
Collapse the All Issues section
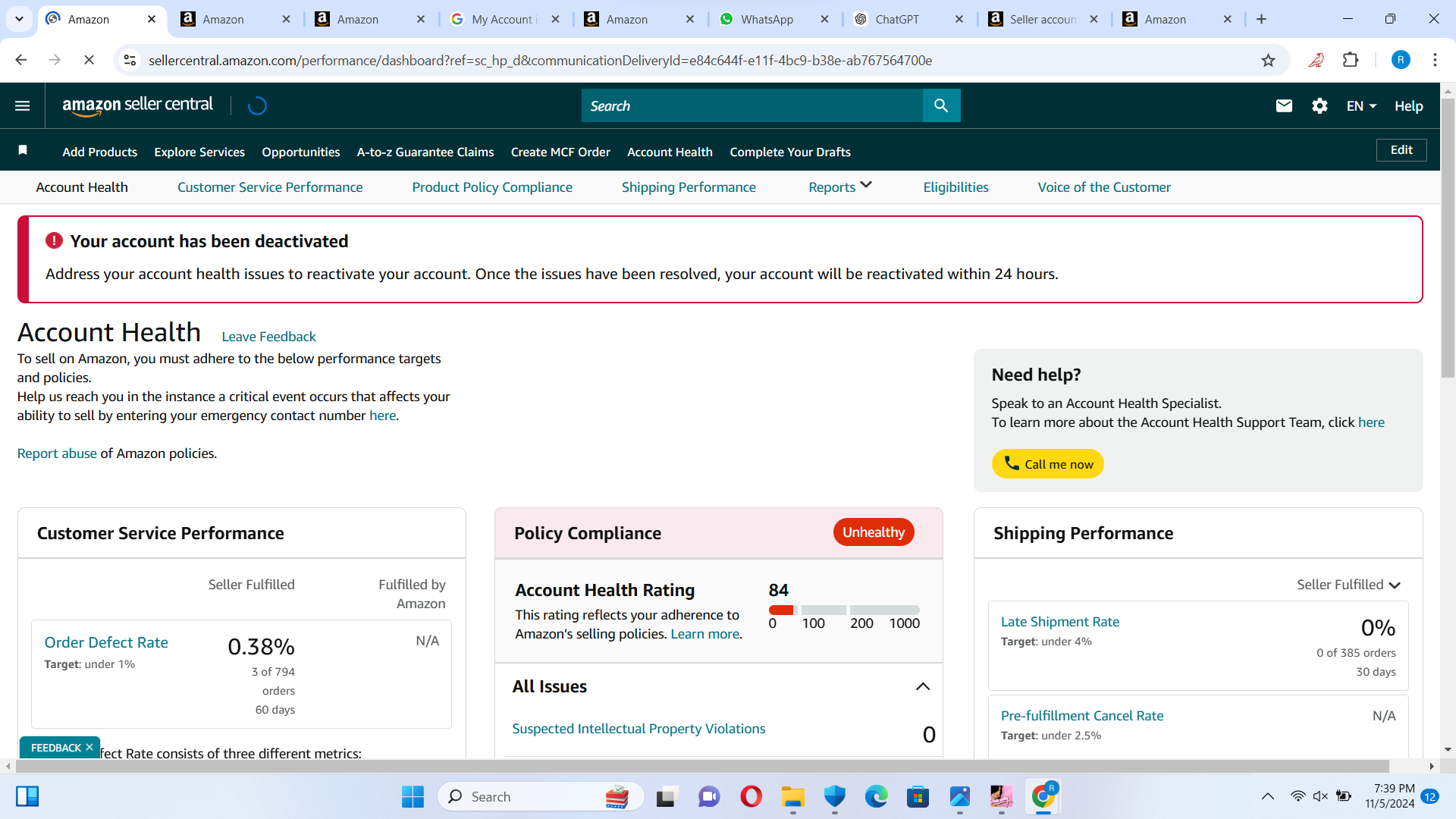click(922, 686)
